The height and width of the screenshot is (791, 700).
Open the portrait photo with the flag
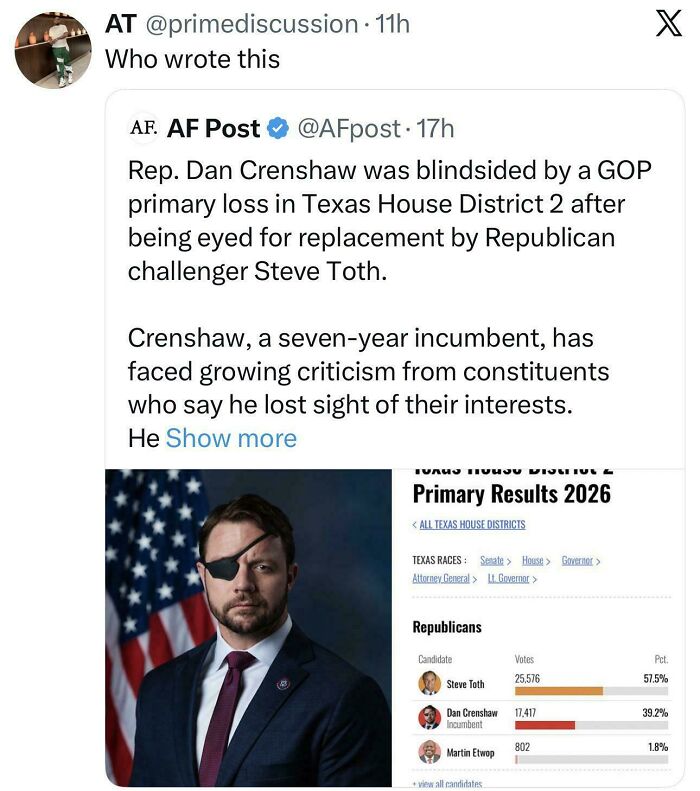[250, 627]
